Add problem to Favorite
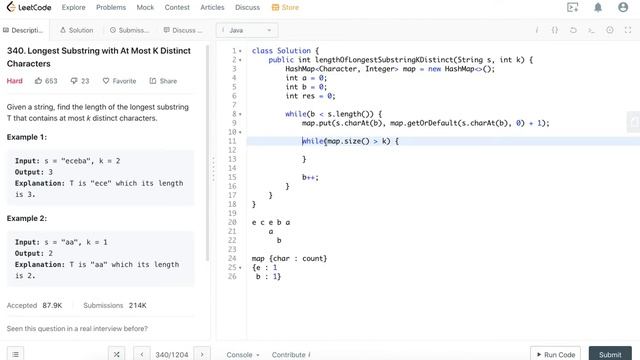Image resolution: width=640 pixels, height=360 pixels. coord(119,81)
